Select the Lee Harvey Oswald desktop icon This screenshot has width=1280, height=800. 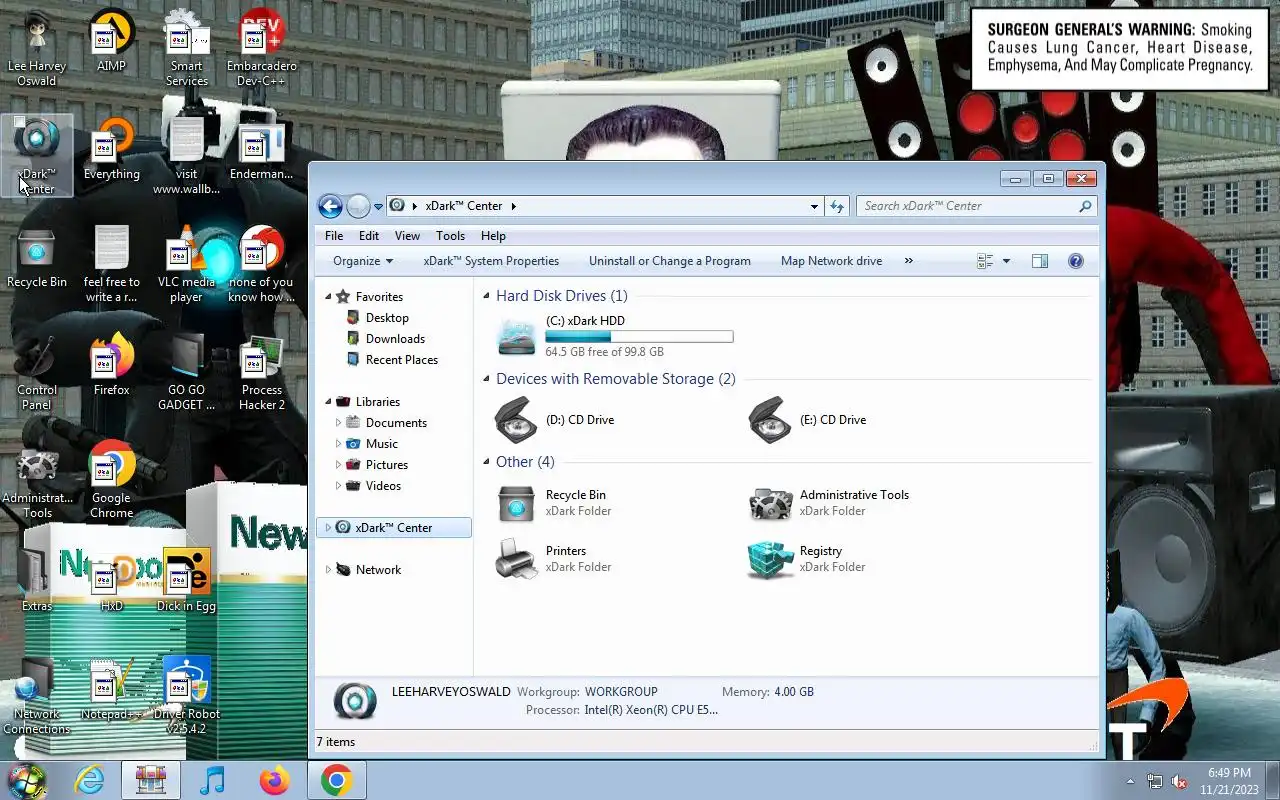(37, 48)
